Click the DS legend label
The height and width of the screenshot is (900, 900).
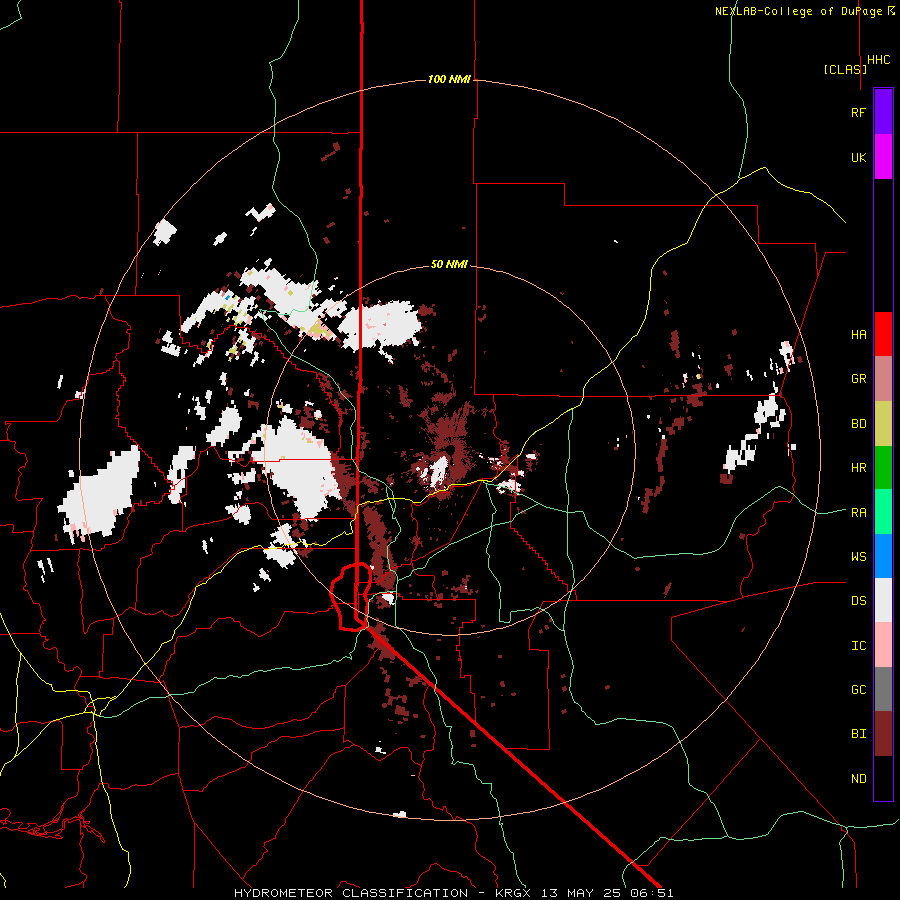coord(859,601)
